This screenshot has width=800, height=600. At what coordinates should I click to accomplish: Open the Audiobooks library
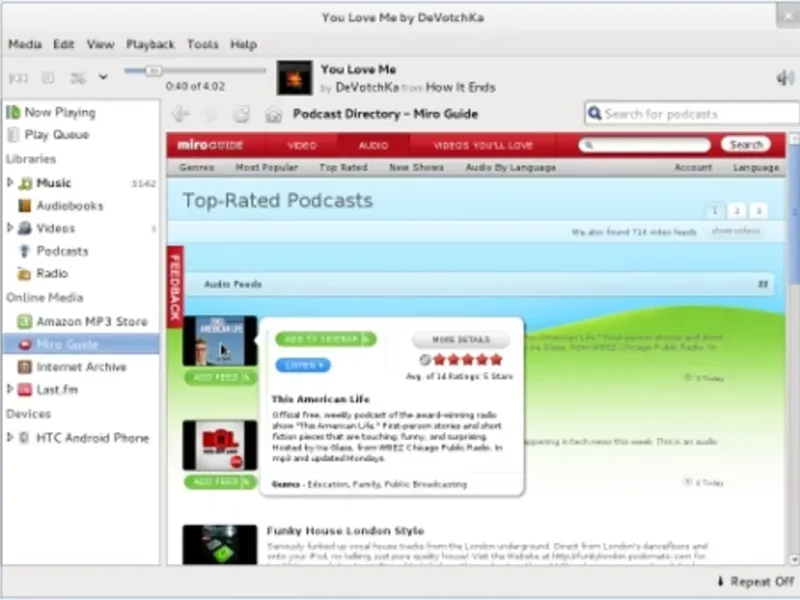[x=70, y=206]
